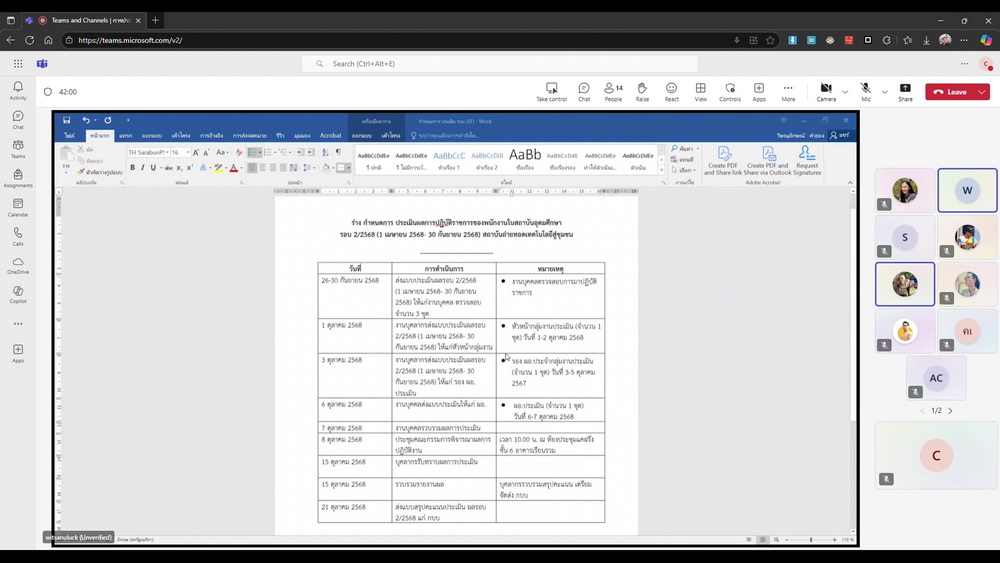Open Calls in the Teams sidebar
The height and width of the screenshot is (563, 1000).
point(18,237)
